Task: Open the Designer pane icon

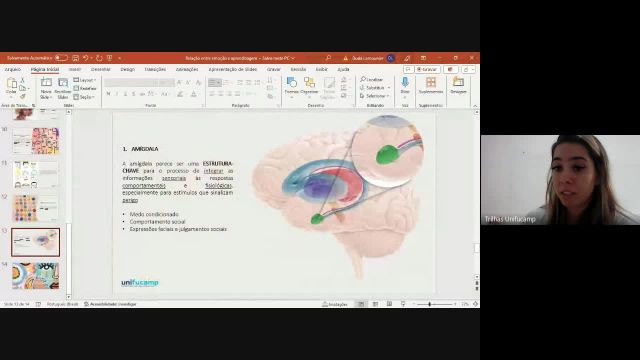Action: coord(458,83)
